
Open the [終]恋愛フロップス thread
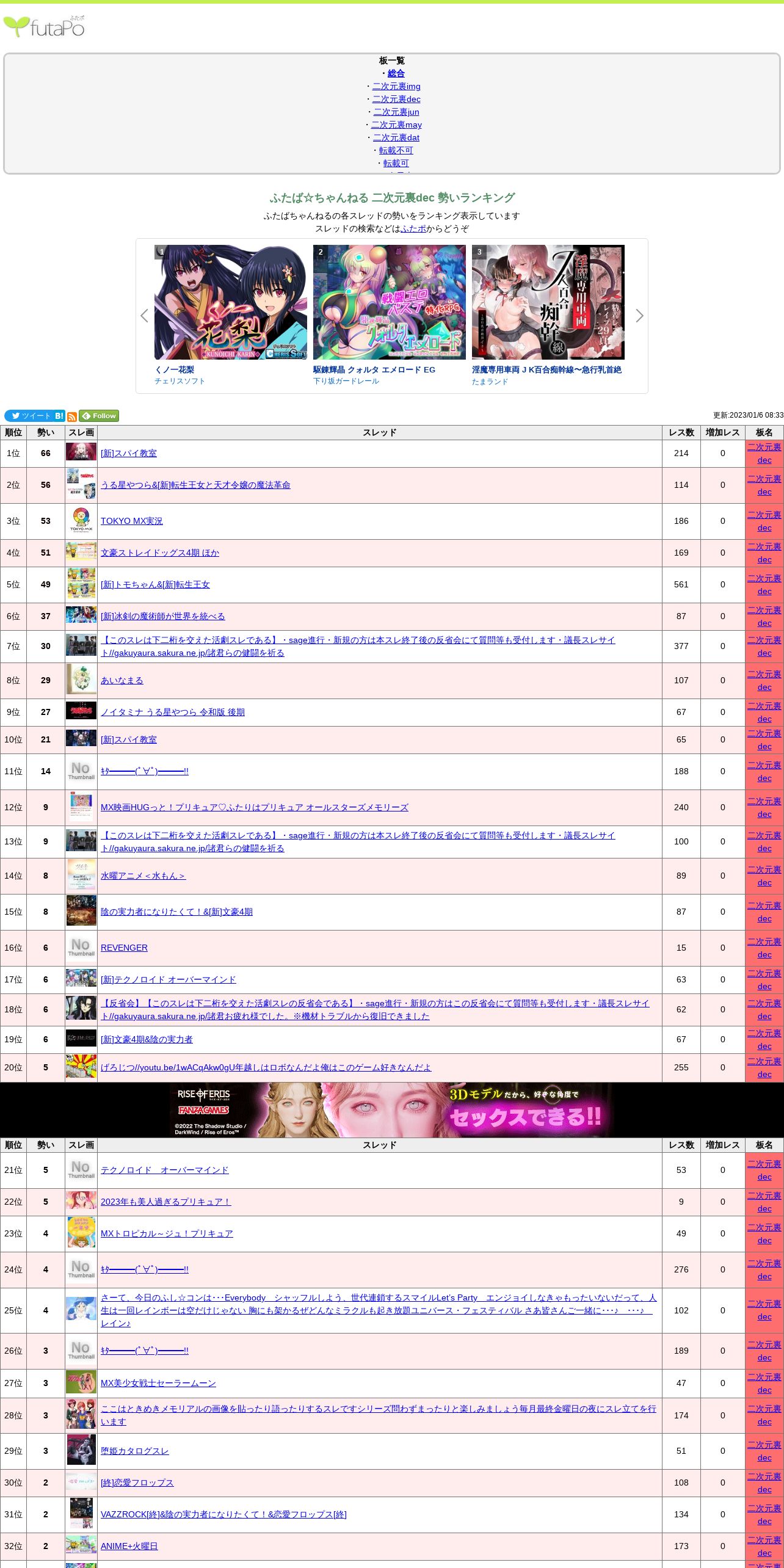click(137, 1483)
